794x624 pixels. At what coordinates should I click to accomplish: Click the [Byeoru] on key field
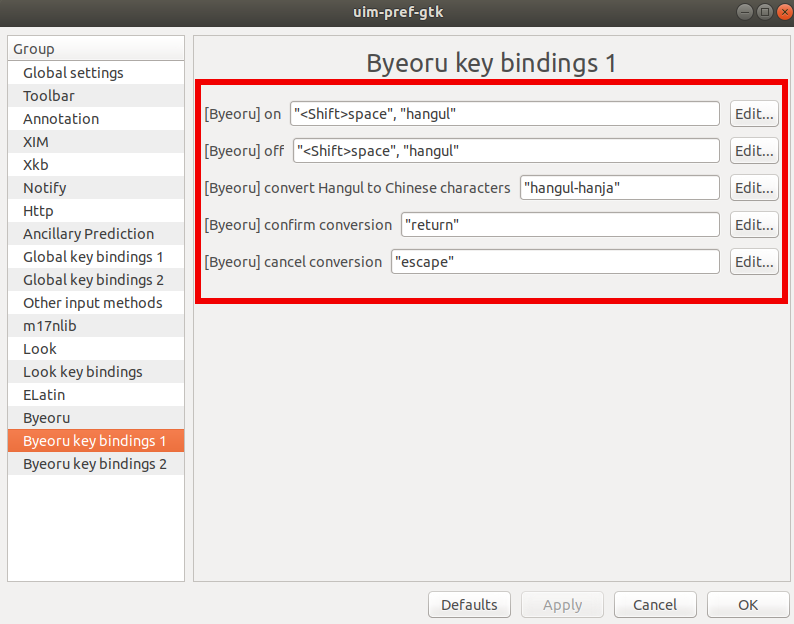click(504, 114)
